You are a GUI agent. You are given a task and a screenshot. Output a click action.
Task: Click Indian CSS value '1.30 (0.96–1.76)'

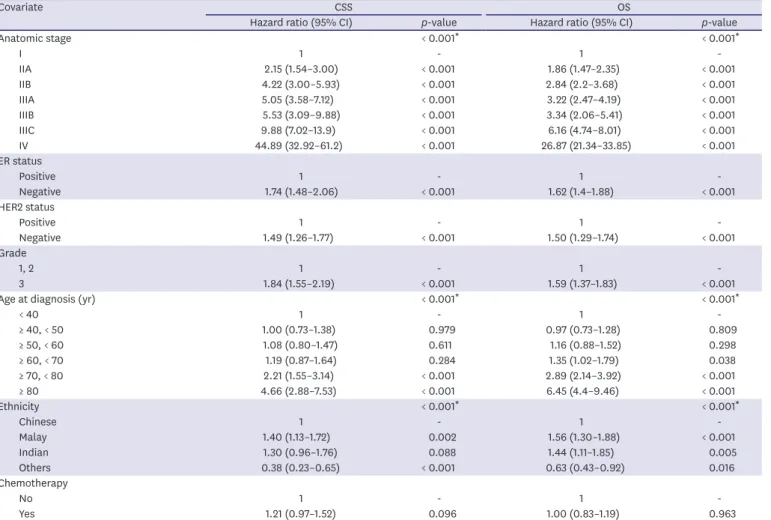click(x=299, y=452)
